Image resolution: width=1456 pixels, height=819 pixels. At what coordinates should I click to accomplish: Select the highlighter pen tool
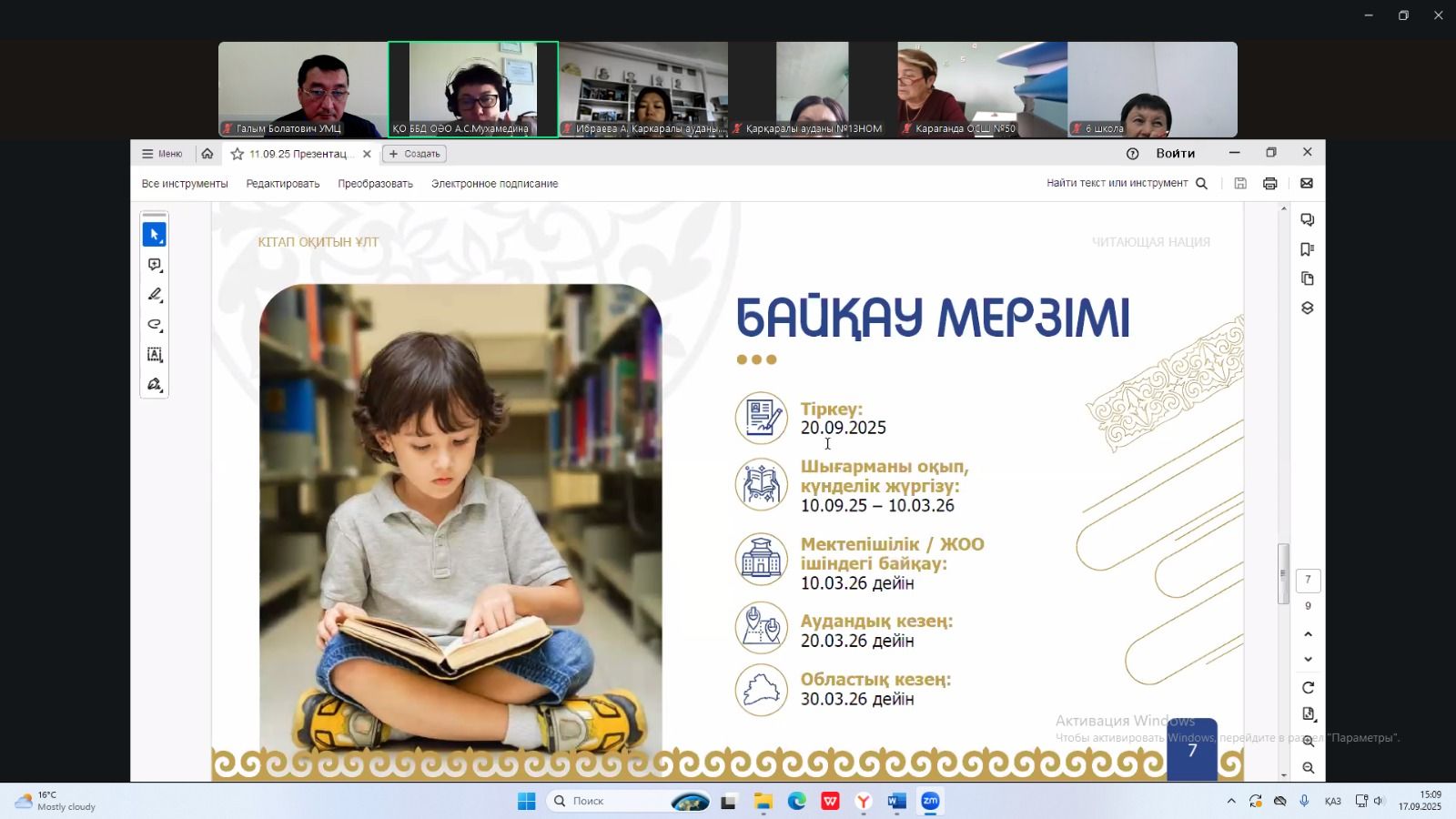coord(154,295)
